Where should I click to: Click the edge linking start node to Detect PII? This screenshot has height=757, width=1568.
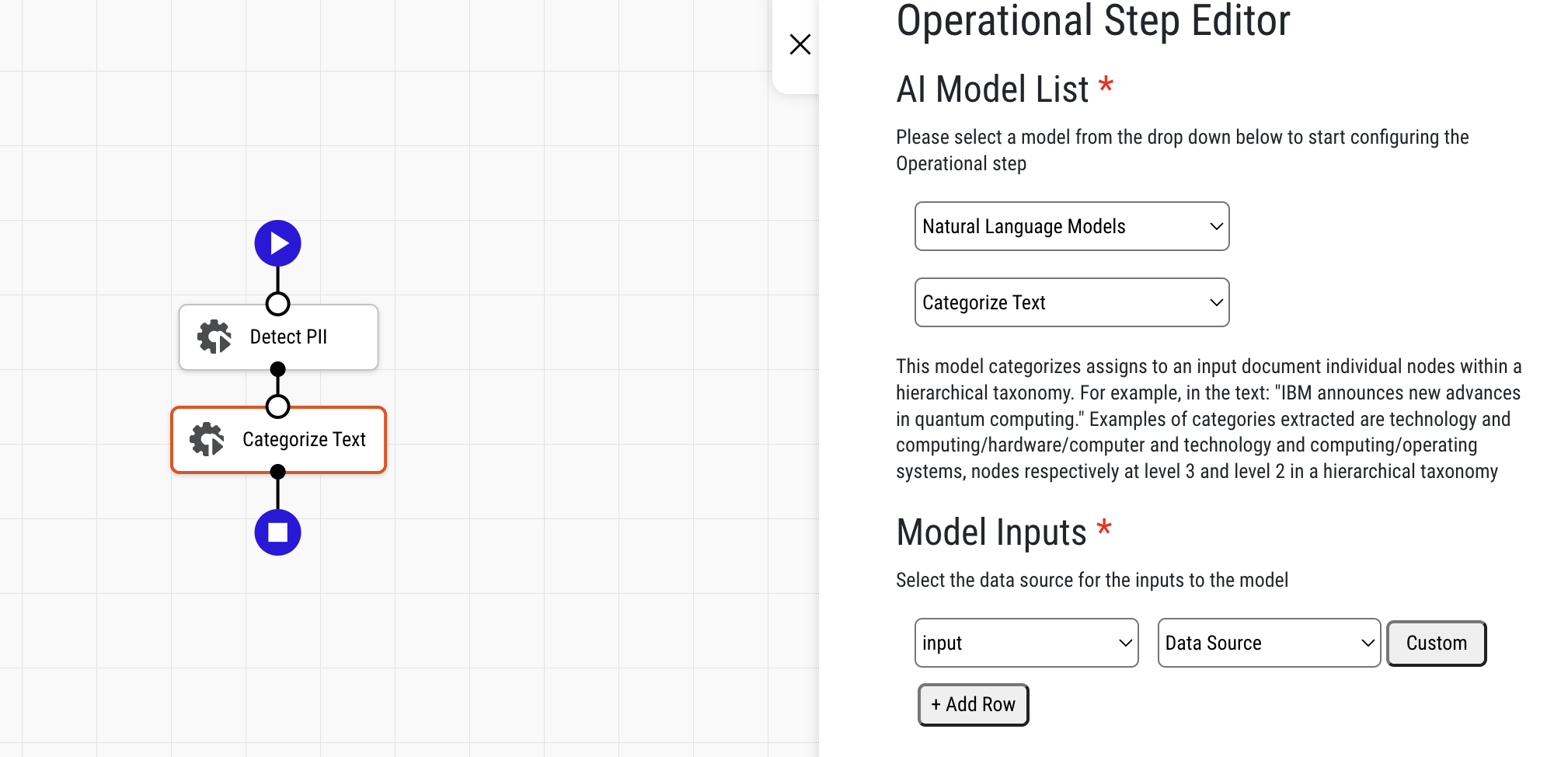coord(277,280)
